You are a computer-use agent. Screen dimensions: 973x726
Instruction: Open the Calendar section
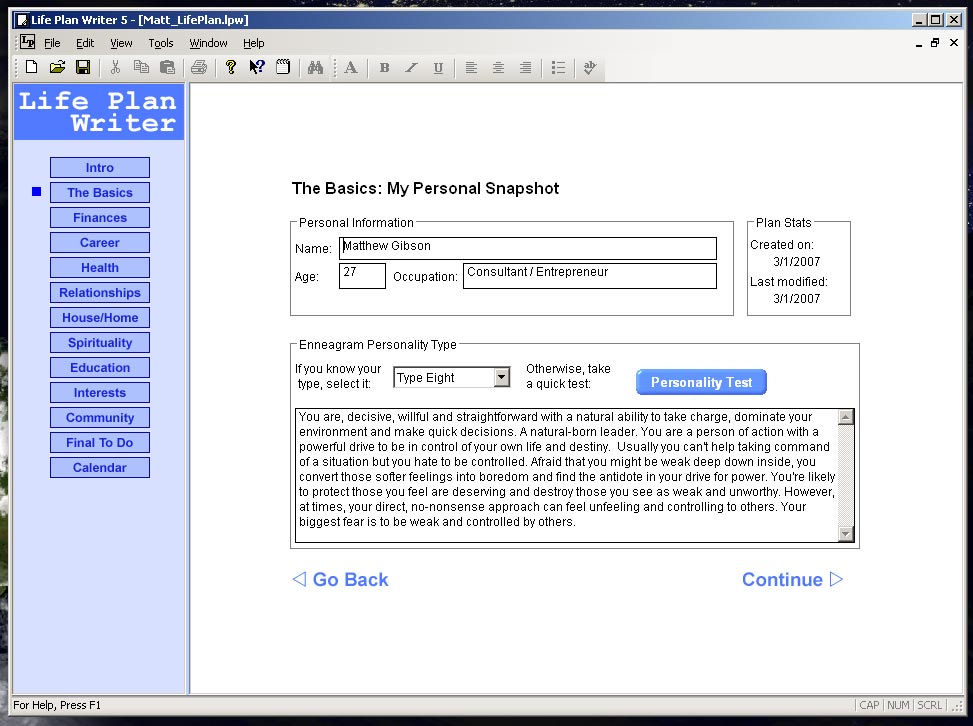click(x=100, y=468)
